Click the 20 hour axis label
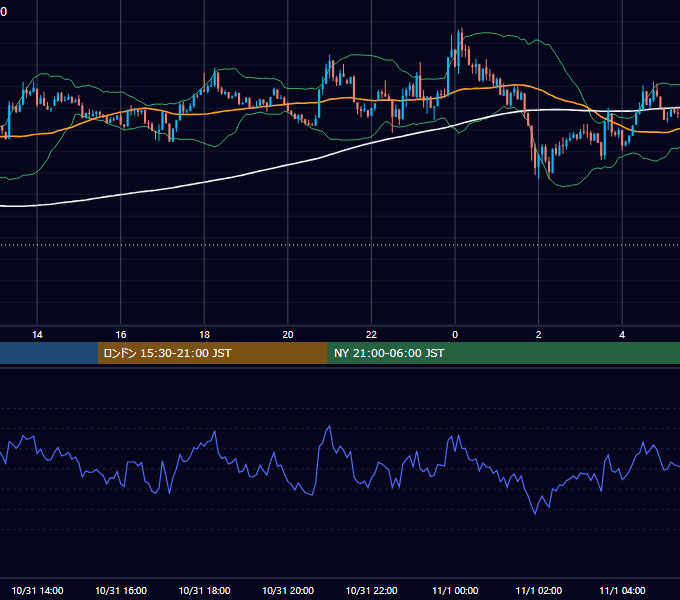 click(288, 335)
